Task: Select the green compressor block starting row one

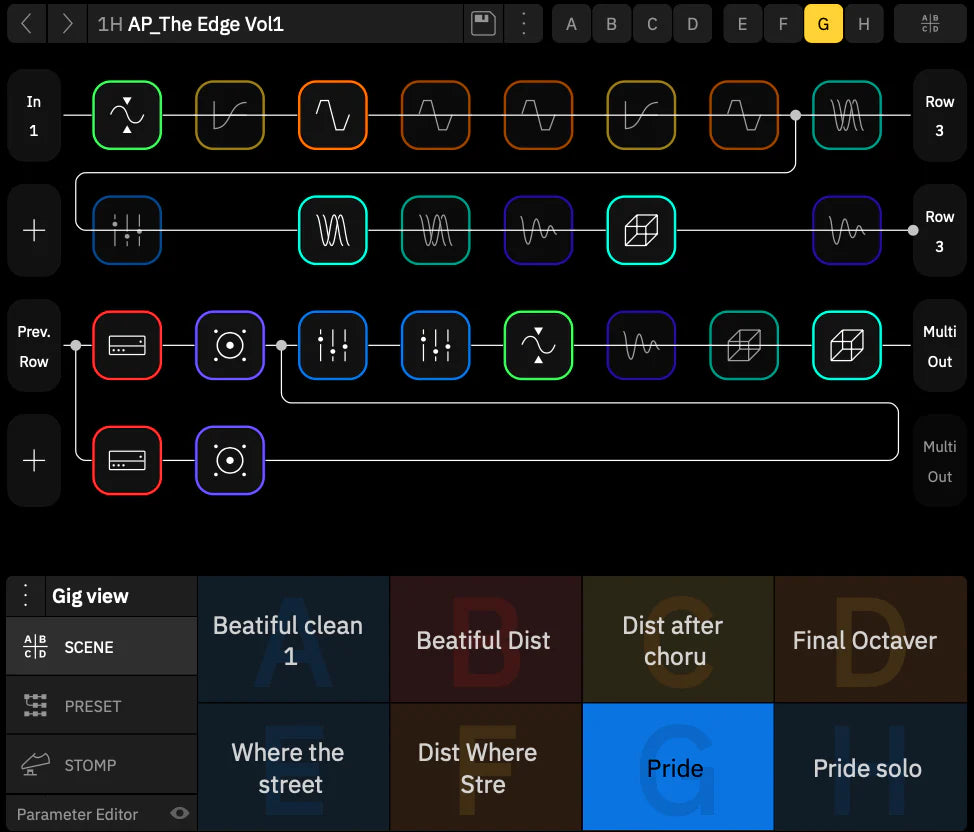Action: [127, 115]
